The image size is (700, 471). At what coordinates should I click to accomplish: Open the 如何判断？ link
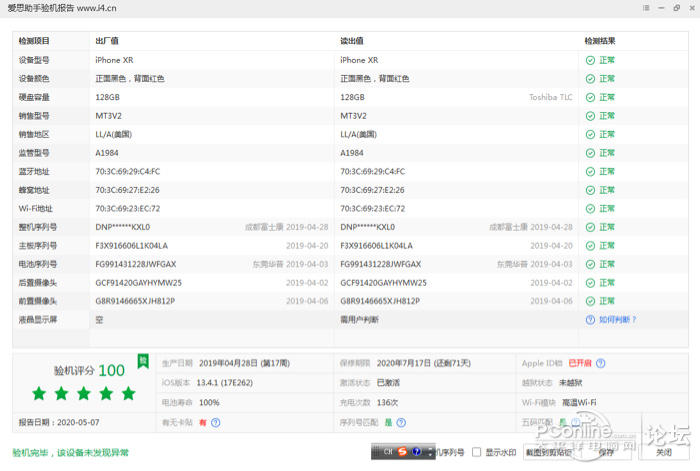pyautogui.click(x=617, y=320)
